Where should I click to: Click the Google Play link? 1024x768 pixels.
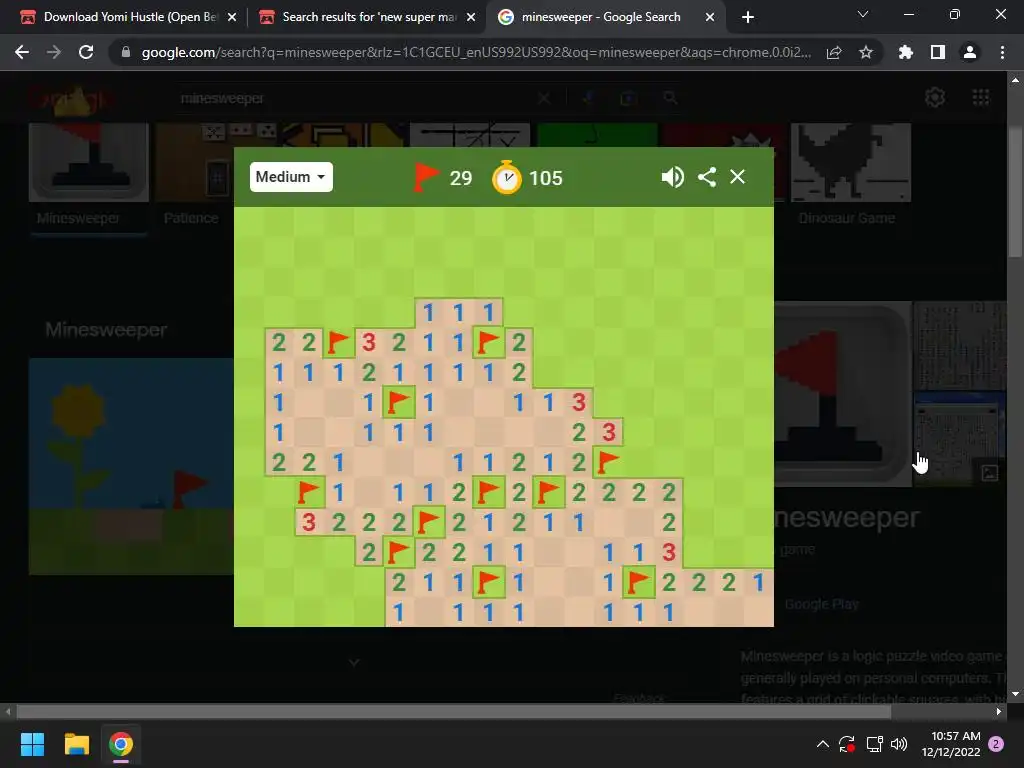tap(822, 605)
